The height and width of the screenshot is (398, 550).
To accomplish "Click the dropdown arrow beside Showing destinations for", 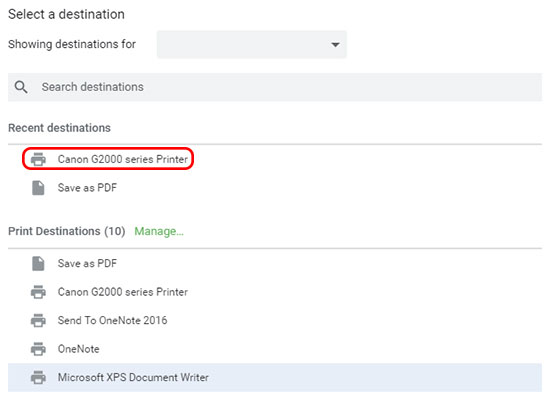I will pyautogui.click(x=335, y=45).
